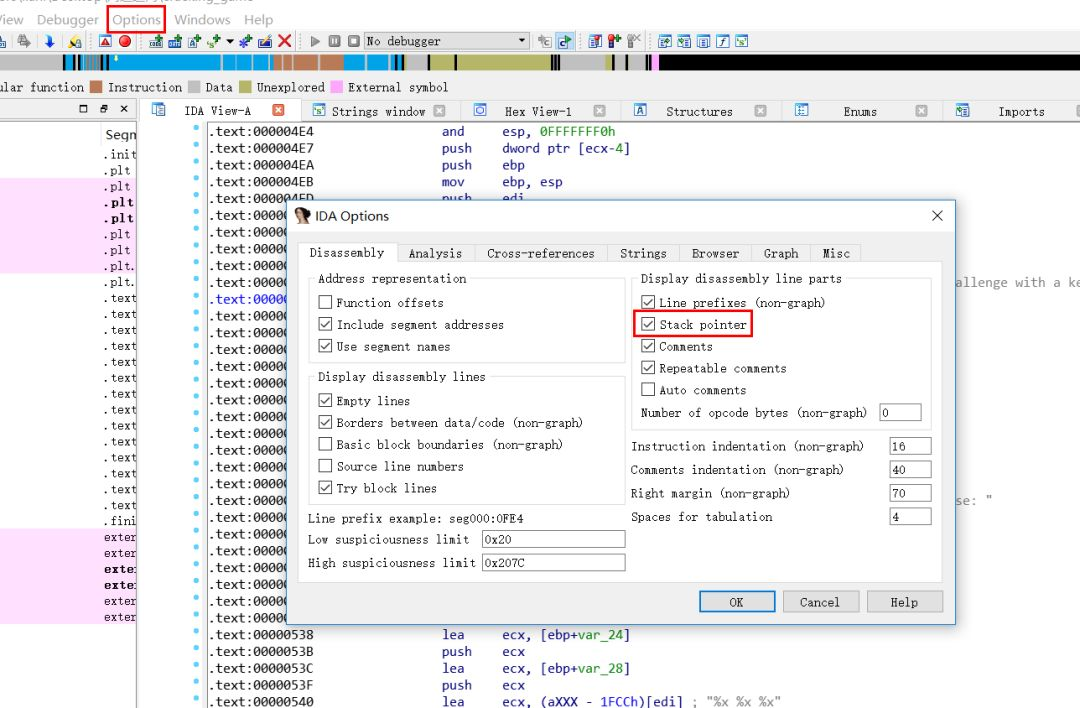The image size is (1080, 708).
Task: Open the Options menu
Action: tap(137, 19)
